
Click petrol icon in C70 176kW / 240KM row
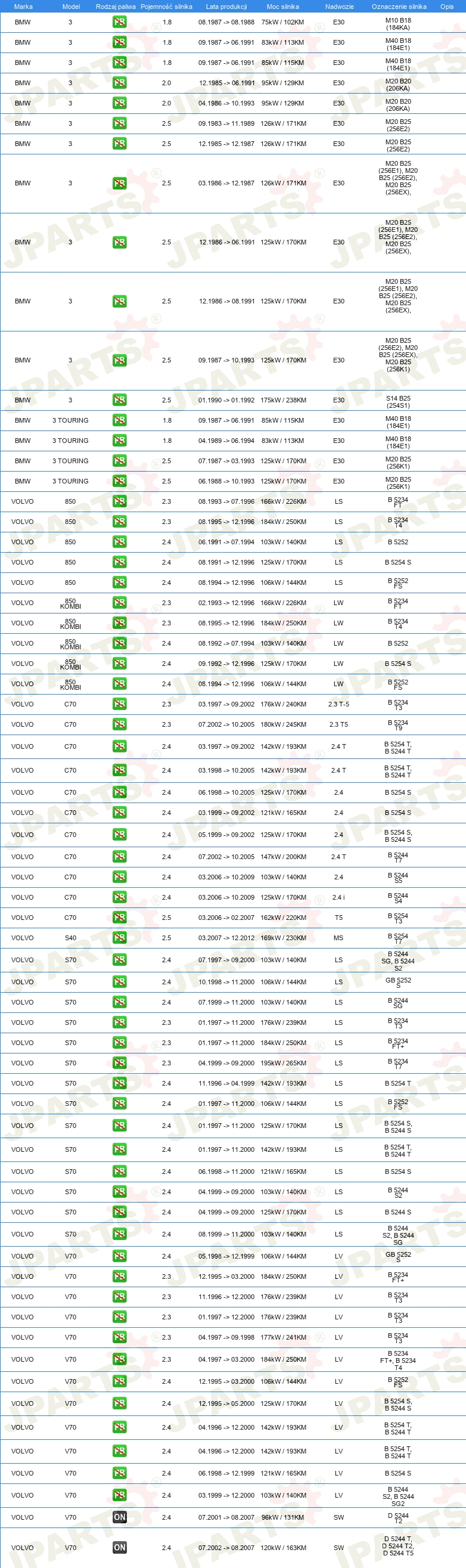pyautogui.click(x=119, y=704)
